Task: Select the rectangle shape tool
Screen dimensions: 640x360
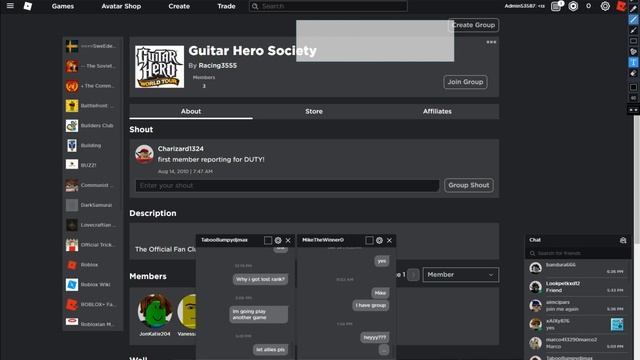Action: point(633,41)
